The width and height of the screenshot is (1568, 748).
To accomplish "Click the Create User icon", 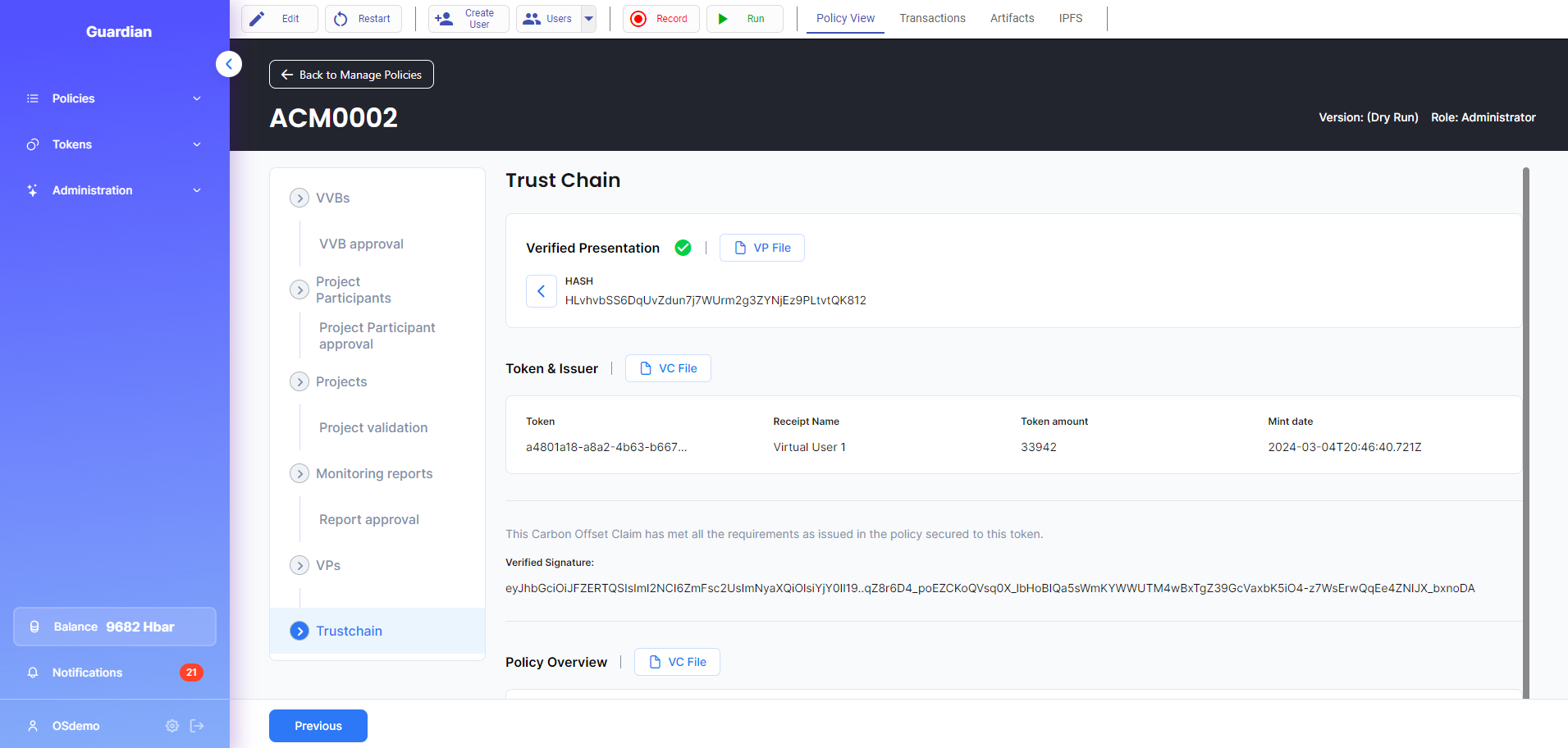I will [444, 19].
